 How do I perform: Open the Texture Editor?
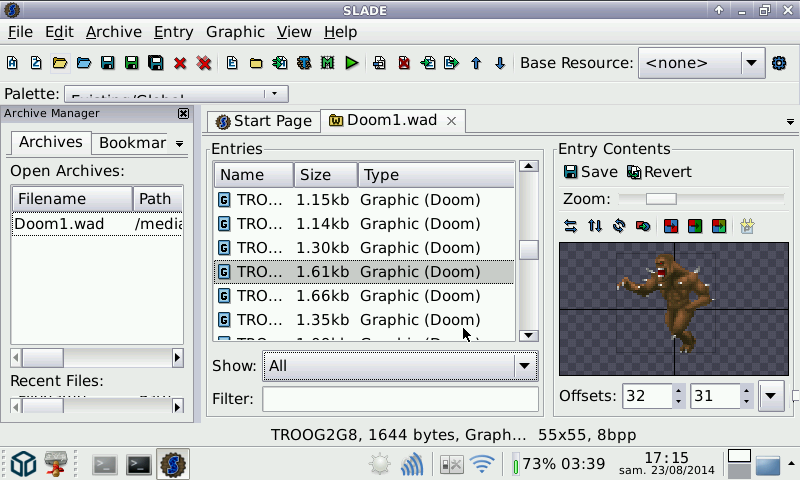click(304, 63)
